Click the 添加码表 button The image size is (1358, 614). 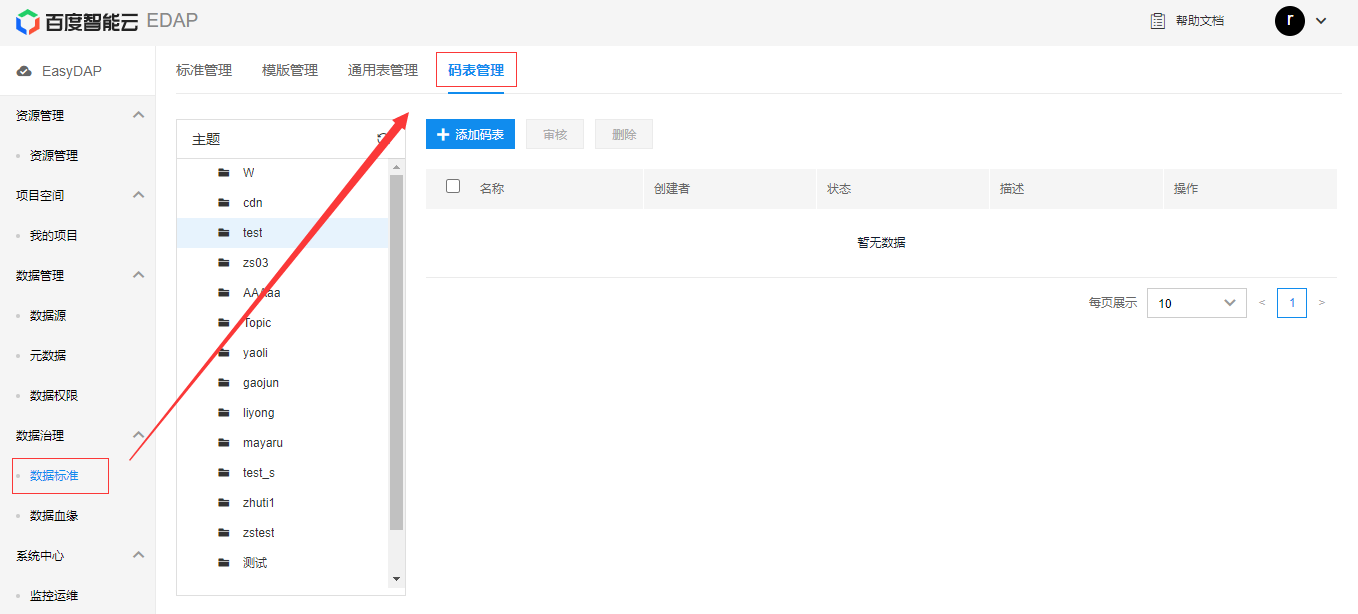point(470,134)
